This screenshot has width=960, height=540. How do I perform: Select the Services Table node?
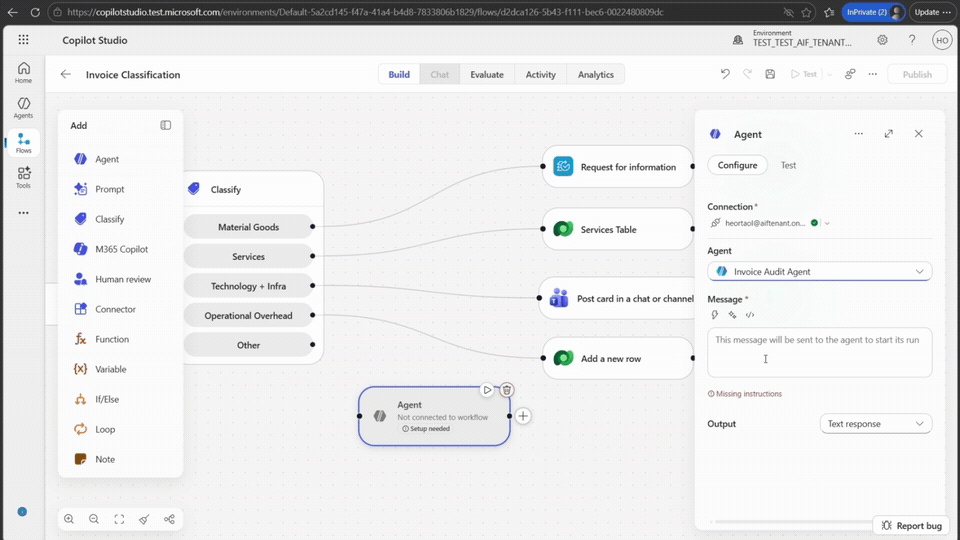click(618, 229)
